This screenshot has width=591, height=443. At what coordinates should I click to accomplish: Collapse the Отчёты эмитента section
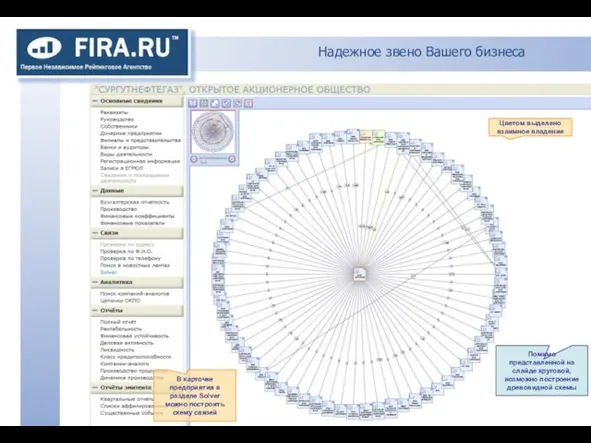coord(95,387)
